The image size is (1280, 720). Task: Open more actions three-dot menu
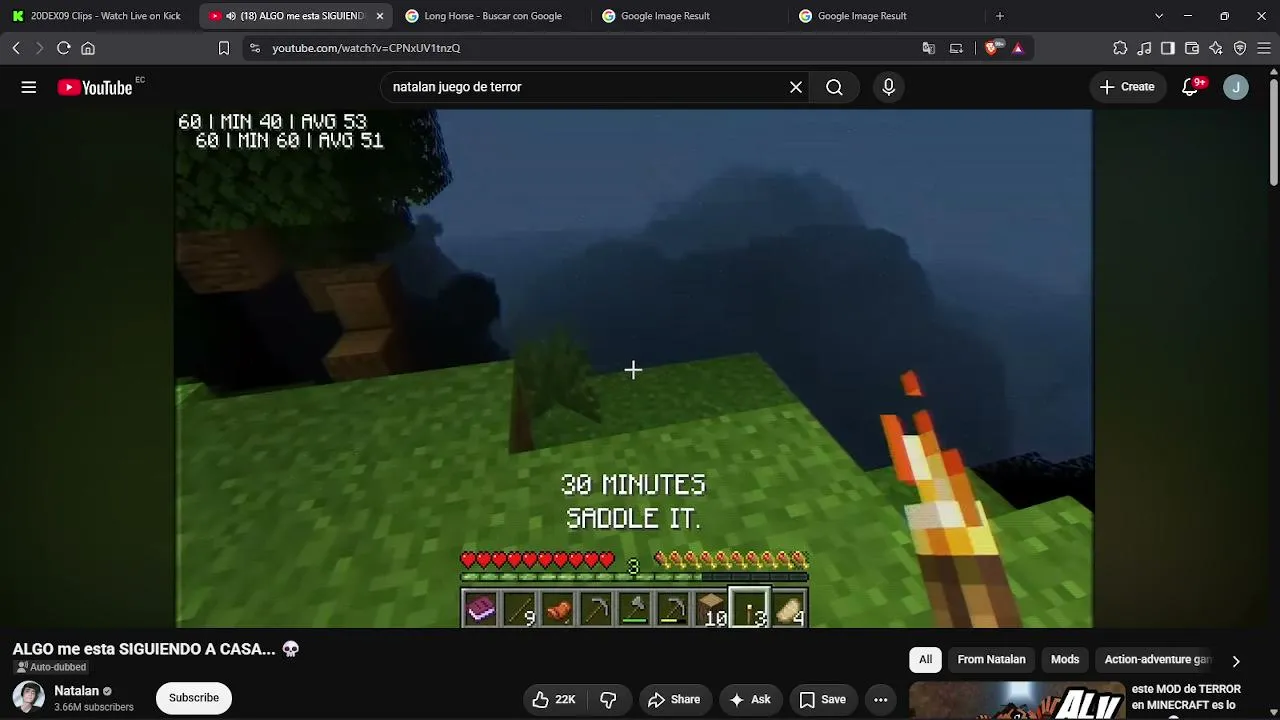pyautogui.click(x=881, y=700)
